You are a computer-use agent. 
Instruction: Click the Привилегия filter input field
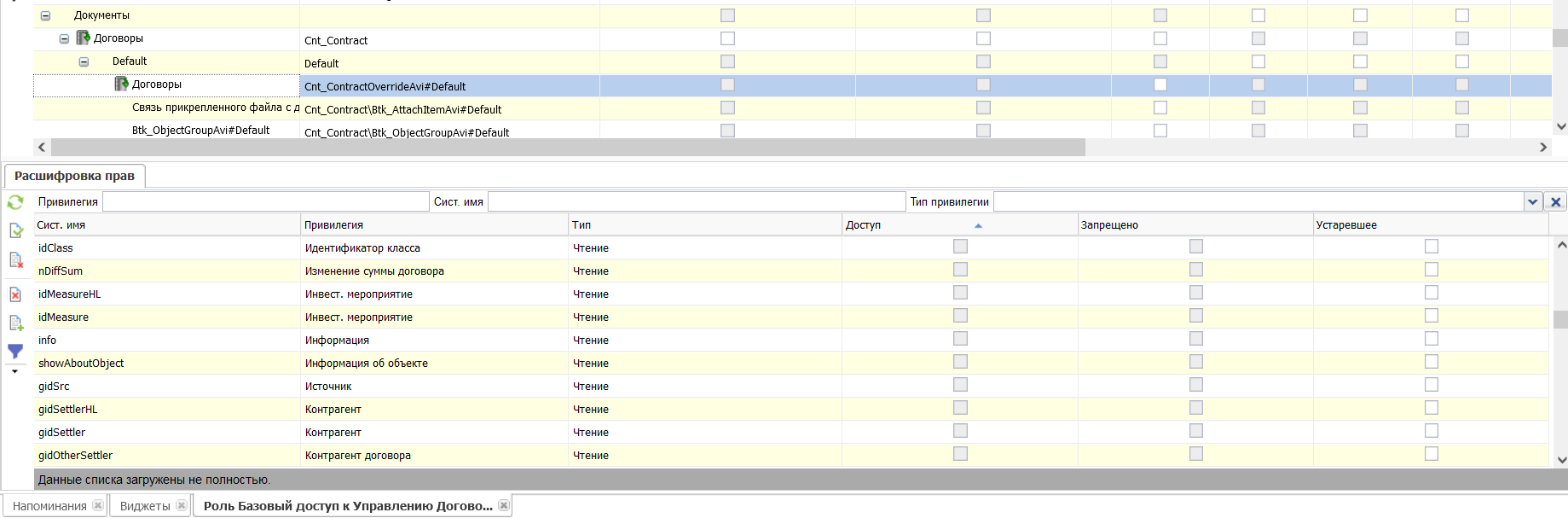(x=265, y=201)
